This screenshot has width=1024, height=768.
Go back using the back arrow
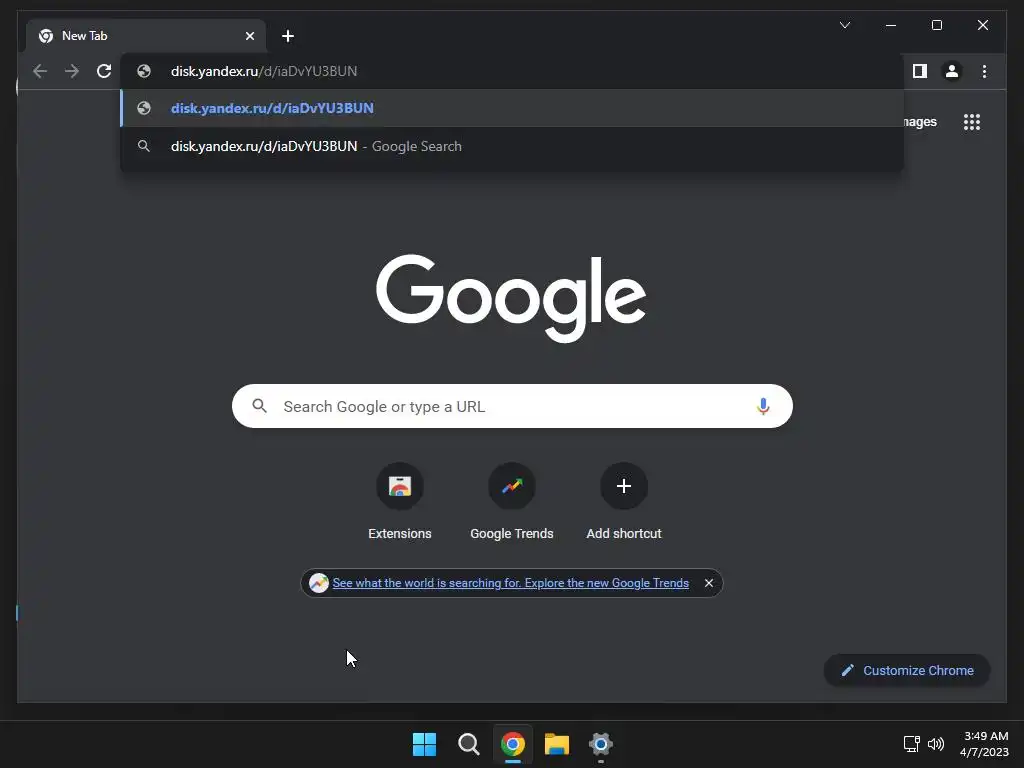point(40,71)
